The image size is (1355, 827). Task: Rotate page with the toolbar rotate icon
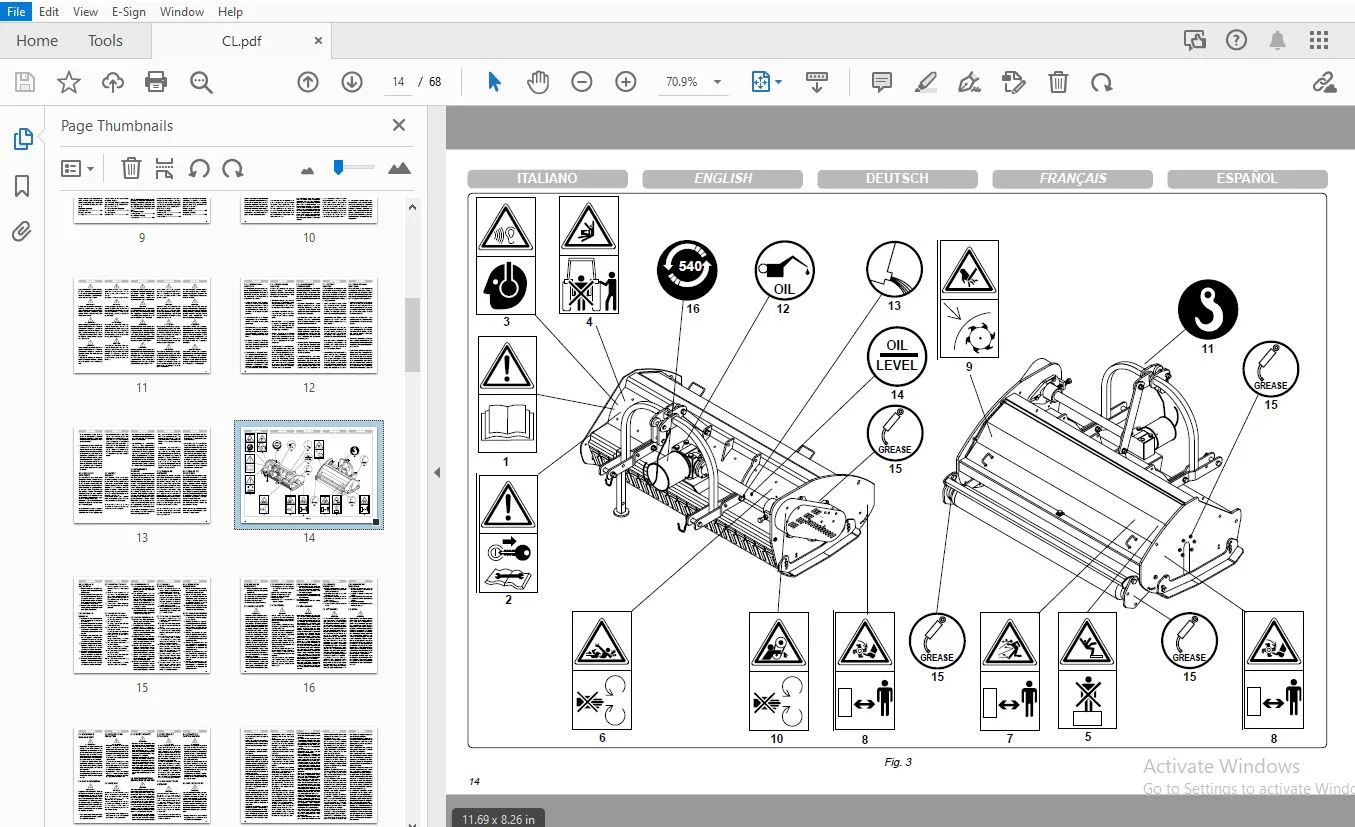tap(1101, 82)
